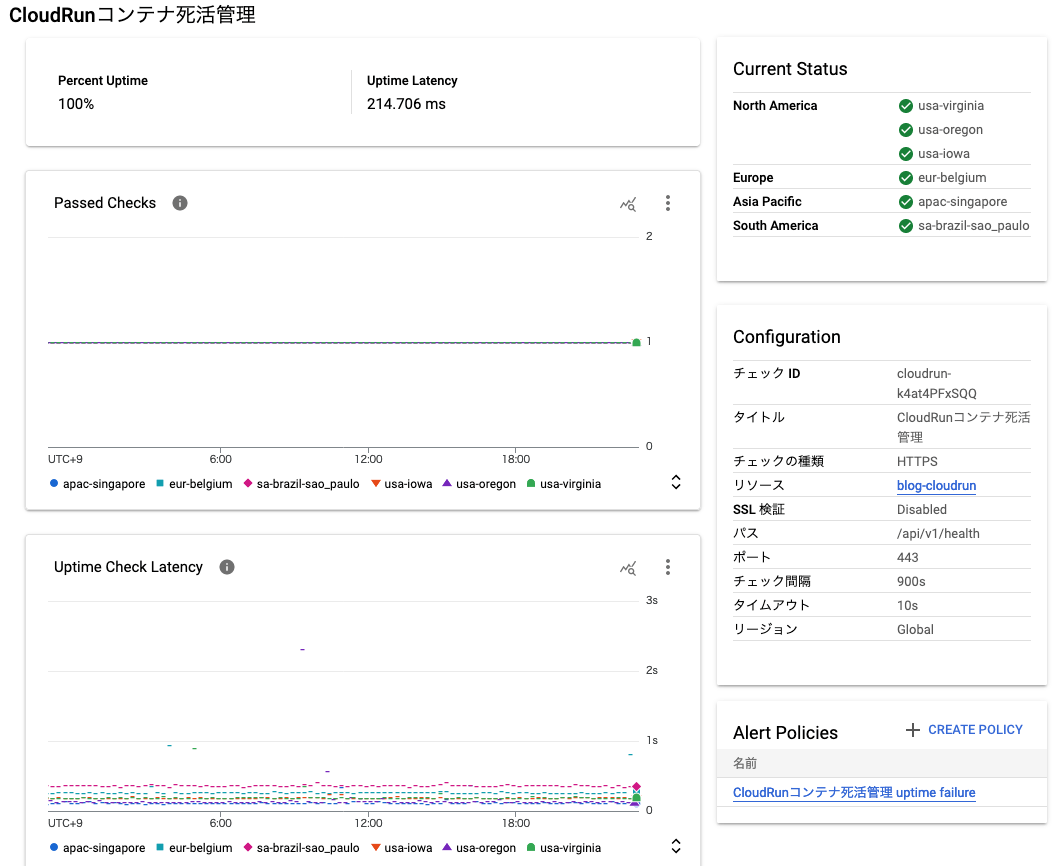The width and height of the screenshot is (1057, 866).
Task: Toggle usa-iowa in Passed Checks legend
Action: click(x=402, y=484)
